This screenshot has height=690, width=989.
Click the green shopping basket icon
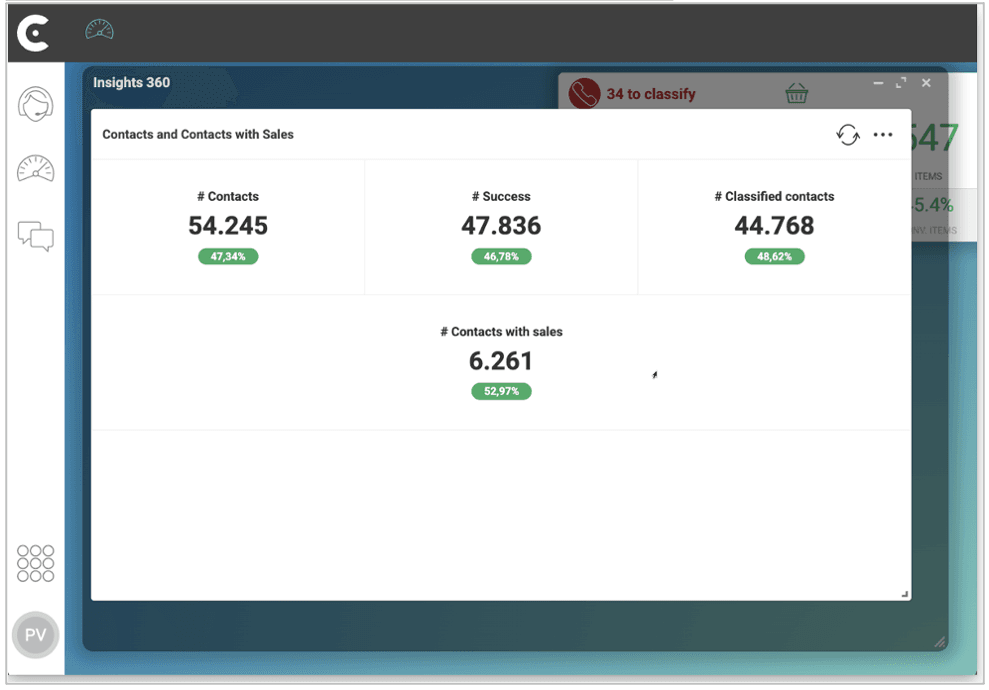coord(796,94)
